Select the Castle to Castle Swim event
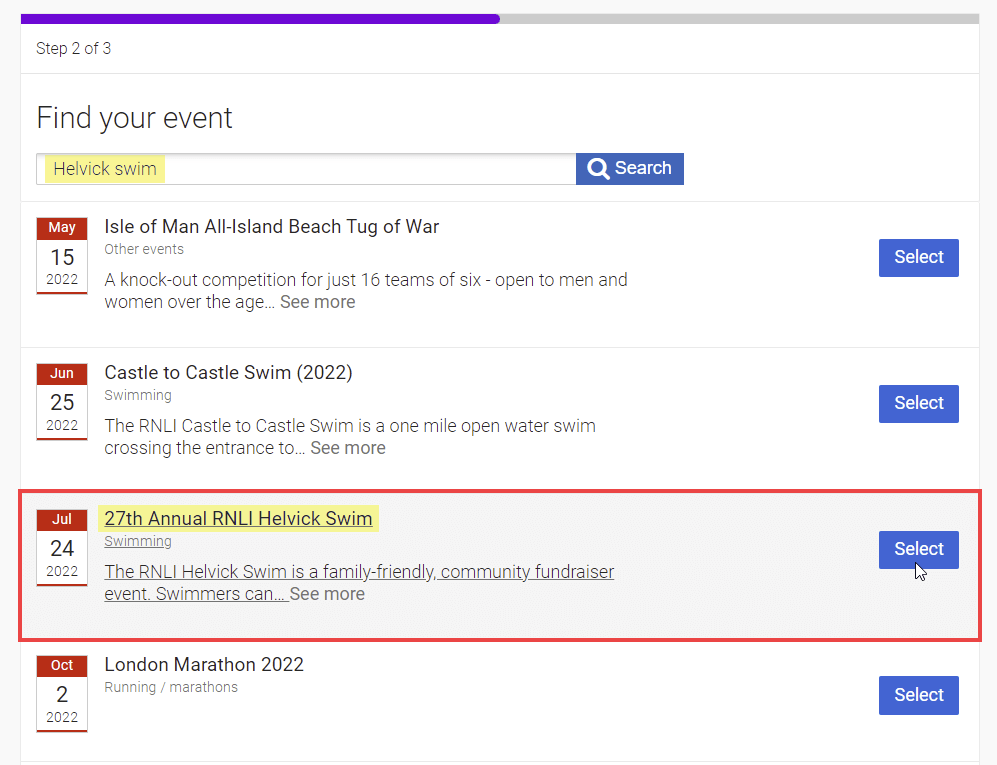This screenshot has height=765, width=997. pyautogui.click(x=918, y=404)
